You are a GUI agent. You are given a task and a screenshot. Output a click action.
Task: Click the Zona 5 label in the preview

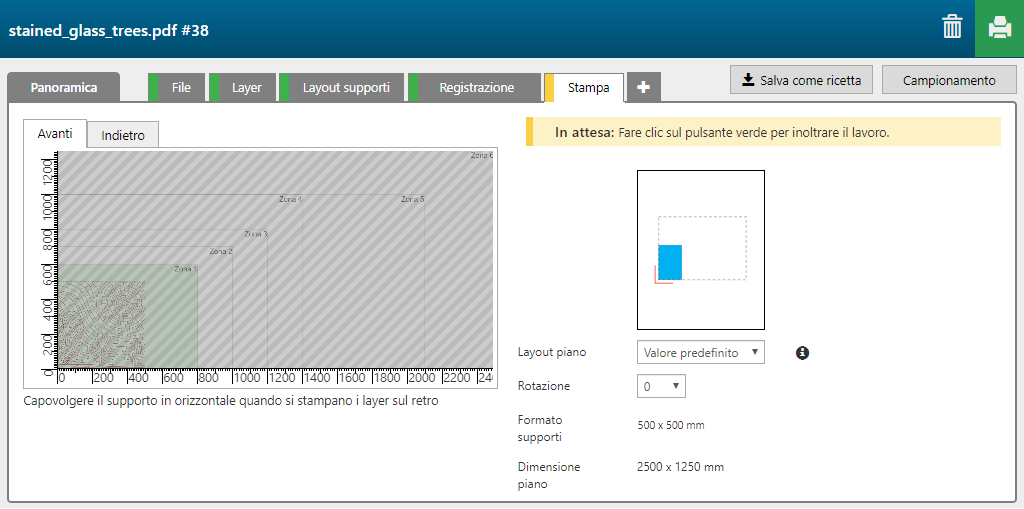pyautogui.click(x=412, y=200)
